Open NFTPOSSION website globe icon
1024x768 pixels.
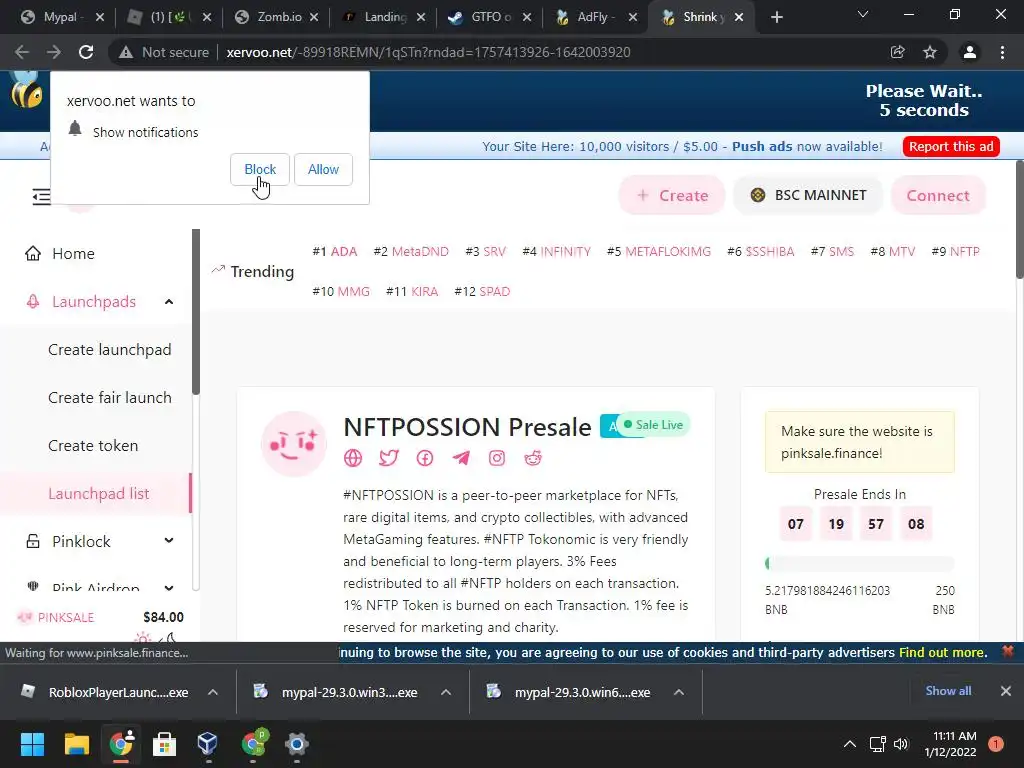[x=353, y=458]
